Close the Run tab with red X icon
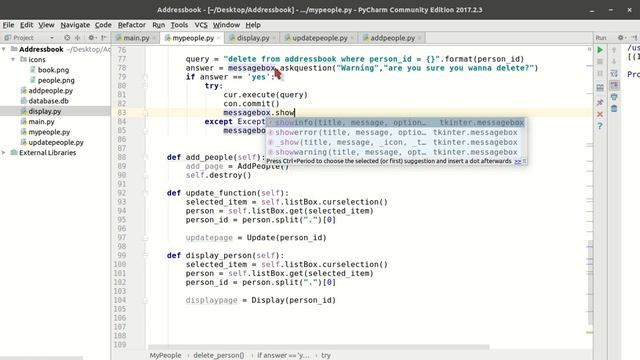This screenshot has width=640, height=360. (600, 114)
